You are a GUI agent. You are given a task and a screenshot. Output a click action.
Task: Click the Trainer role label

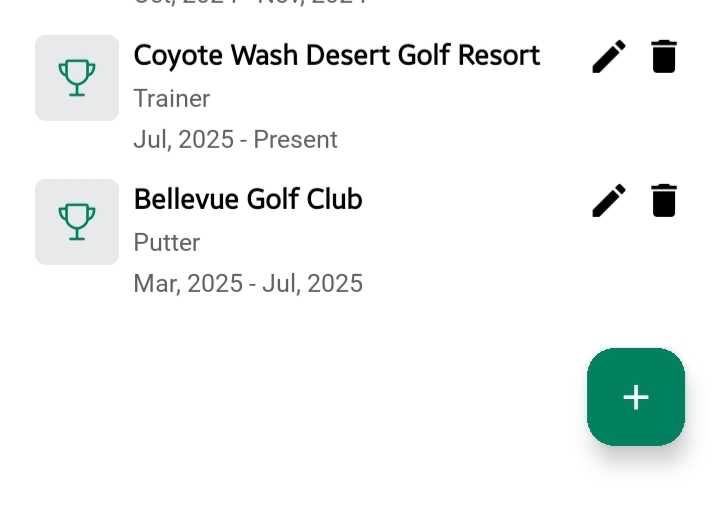[x=171, y=99]
